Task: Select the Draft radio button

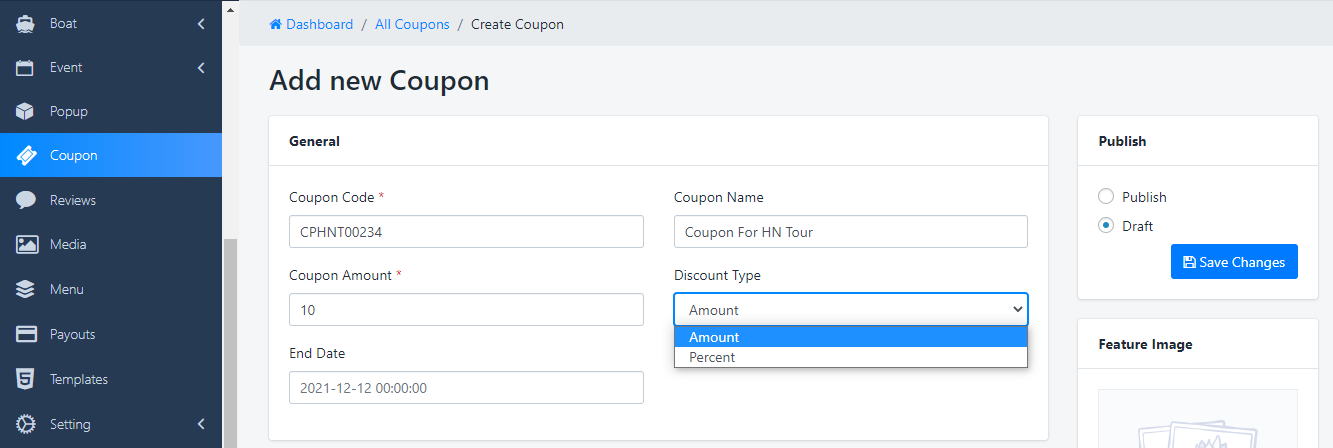Action: (1106, 226)
